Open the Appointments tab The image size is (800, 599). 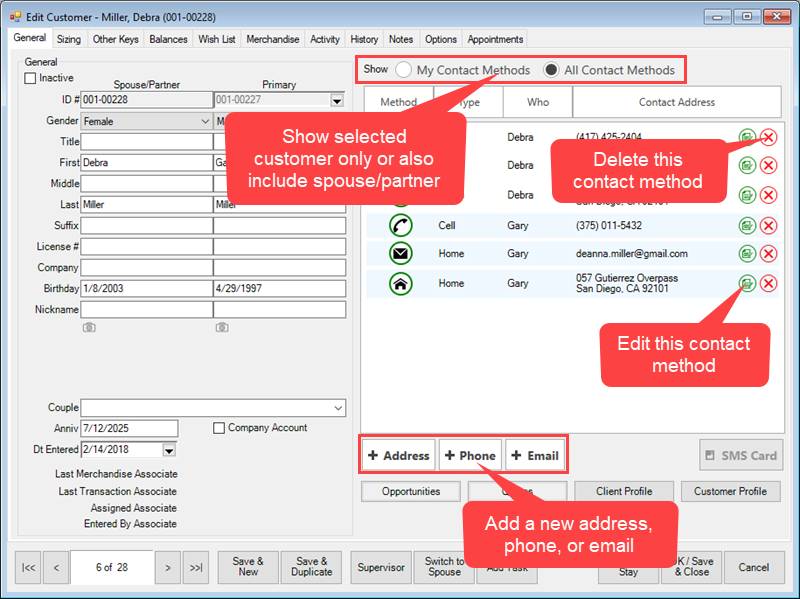495,40
